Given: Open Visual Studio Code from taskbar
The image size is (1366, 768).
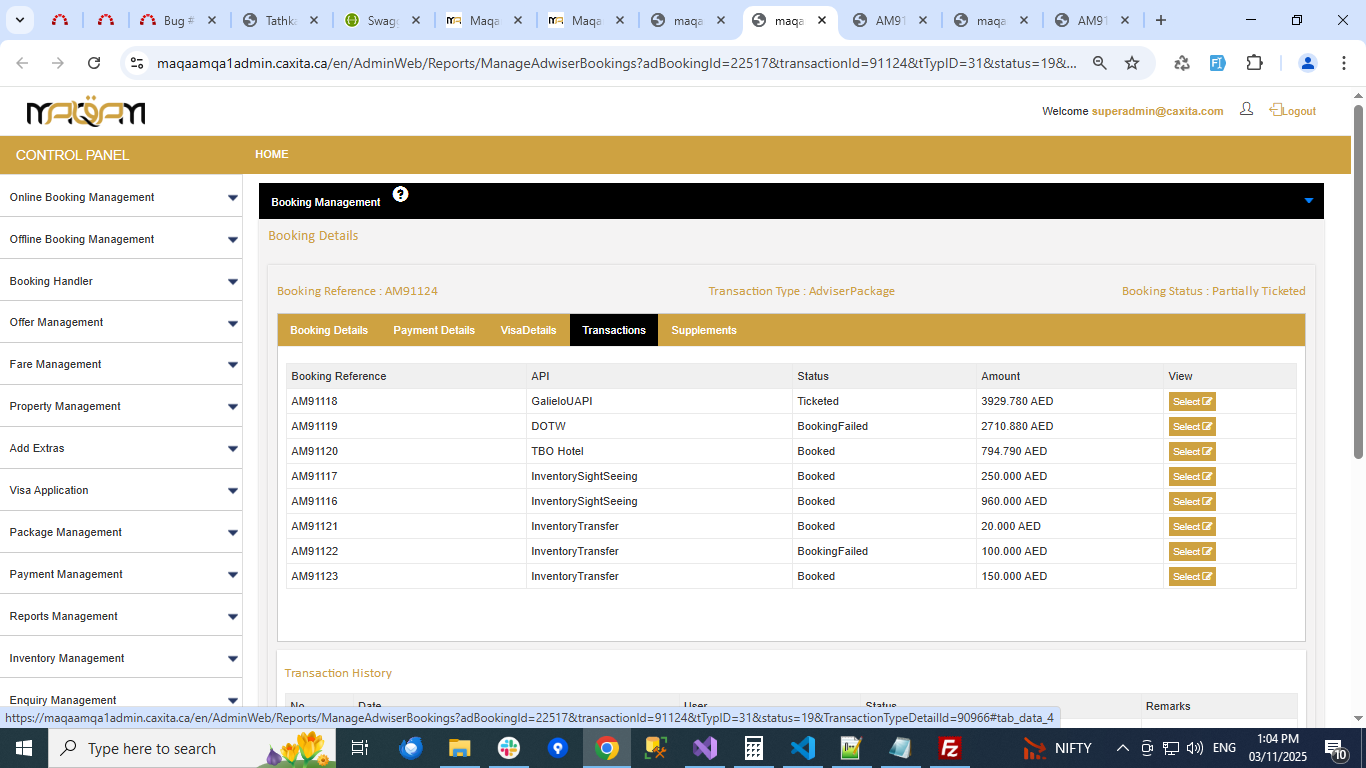Looking at the screenshot, I should (x=802, y=748).
